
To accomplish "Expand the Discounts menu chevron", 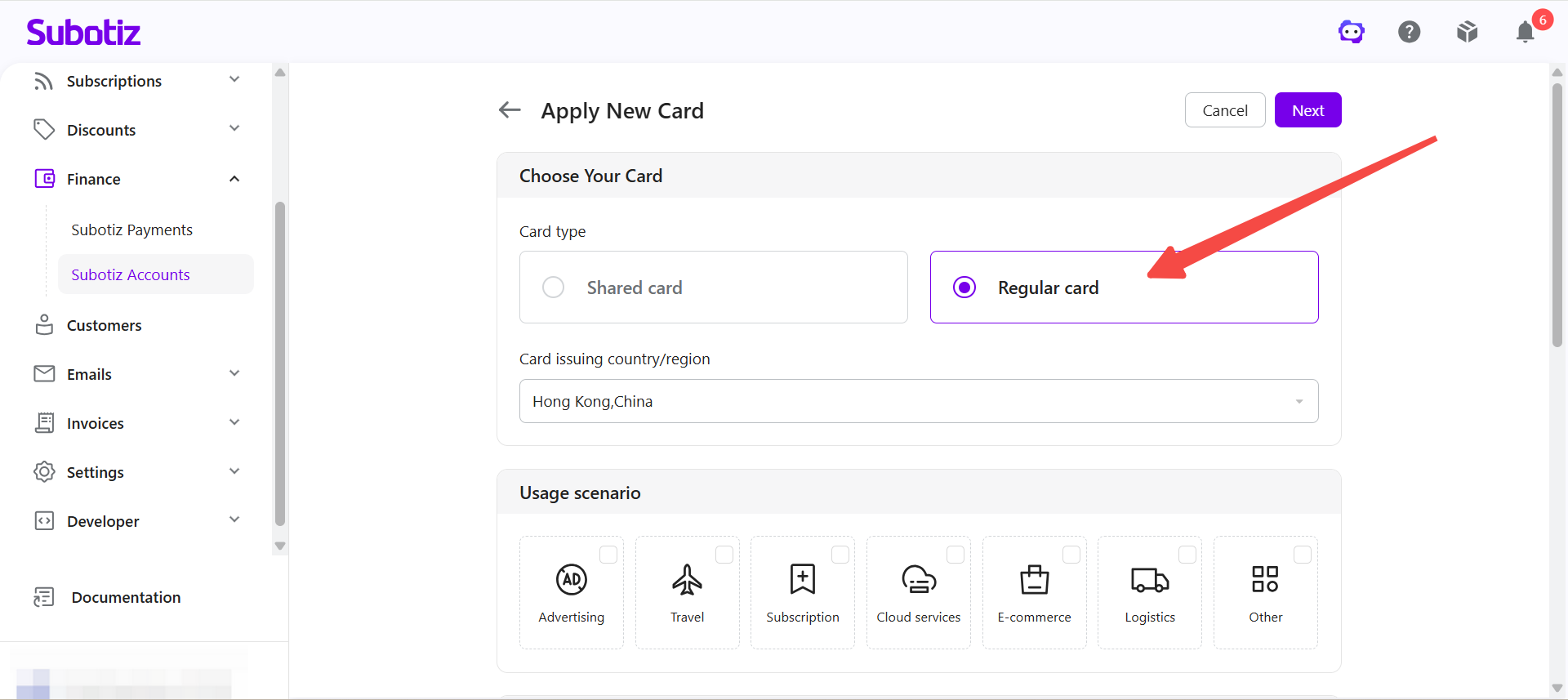I will 234,128.
